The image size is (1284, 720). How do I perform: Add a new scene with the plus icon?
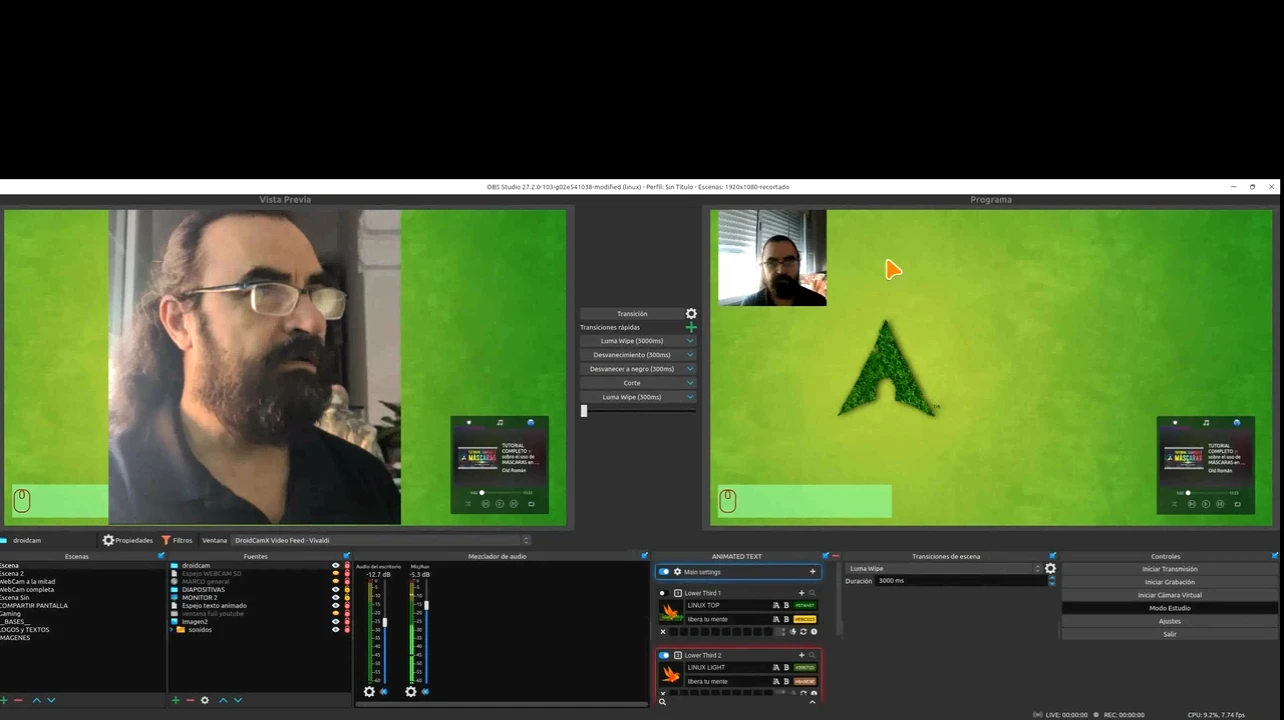pos(4,700)
